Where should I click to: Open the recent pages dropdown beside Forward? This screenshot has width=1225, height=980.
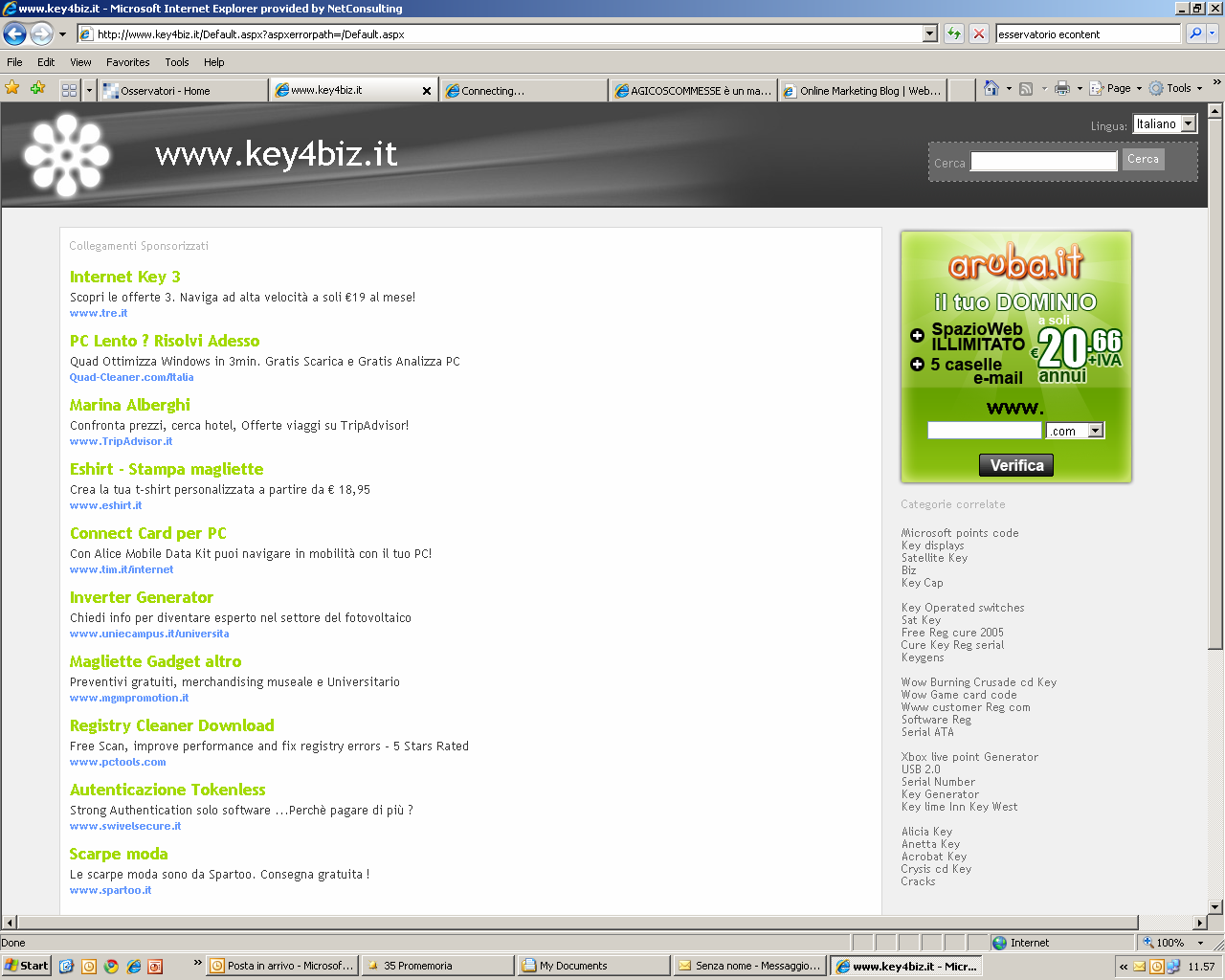[62, 34]
